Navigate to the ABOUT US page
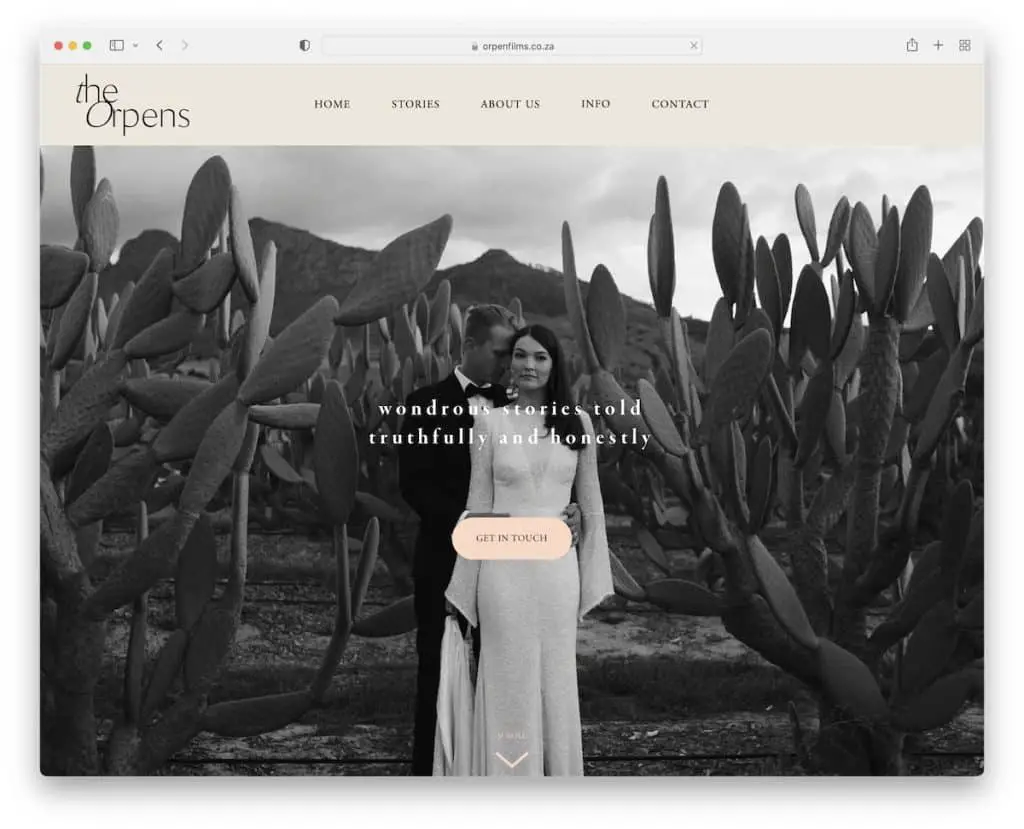The image size is (1024, 829). [x=510, y=104]
